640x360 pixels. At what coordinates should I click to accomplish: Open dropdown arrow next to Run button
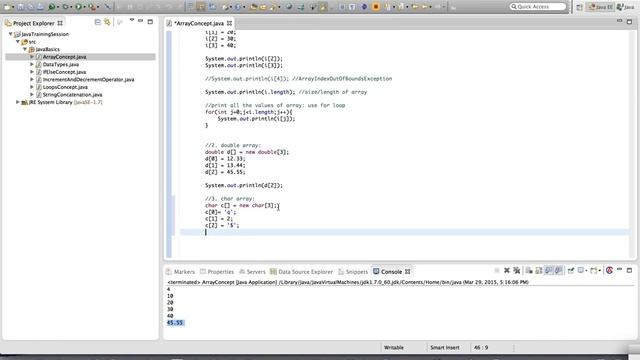(85, 7)
